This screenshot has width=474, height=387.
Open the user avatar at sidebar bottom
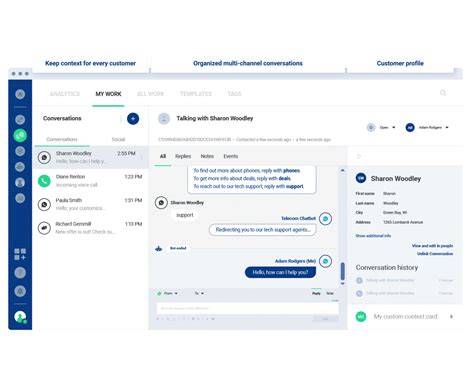coord(20,317)
